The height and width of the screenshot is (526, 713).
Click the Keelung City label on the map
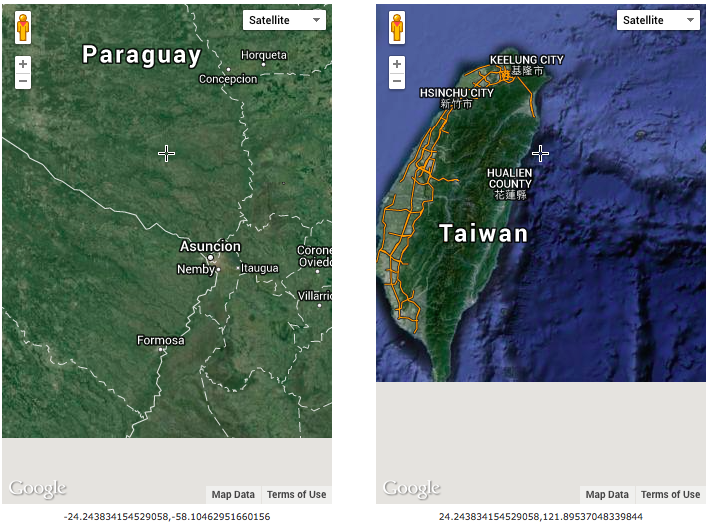[x=526, y=60]
